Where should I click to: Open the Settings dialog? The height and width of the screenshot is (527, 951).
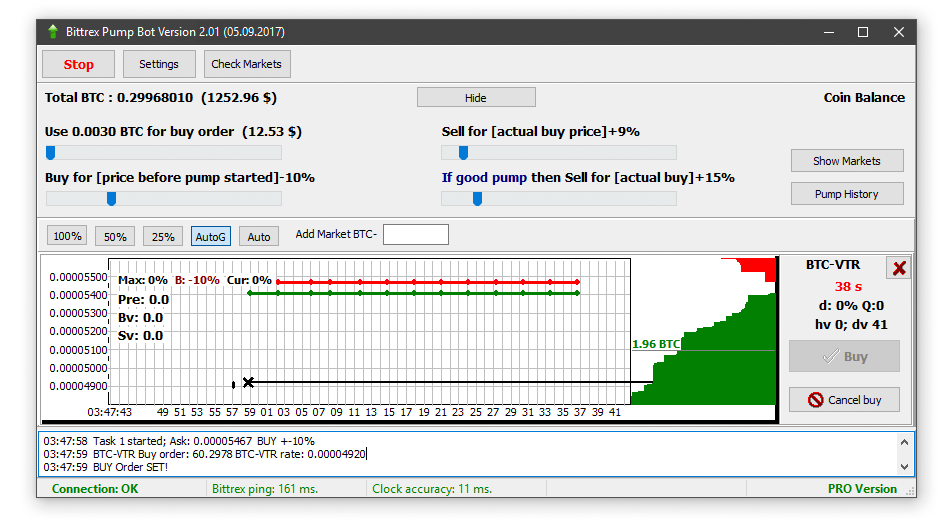[x=159, y=64]
